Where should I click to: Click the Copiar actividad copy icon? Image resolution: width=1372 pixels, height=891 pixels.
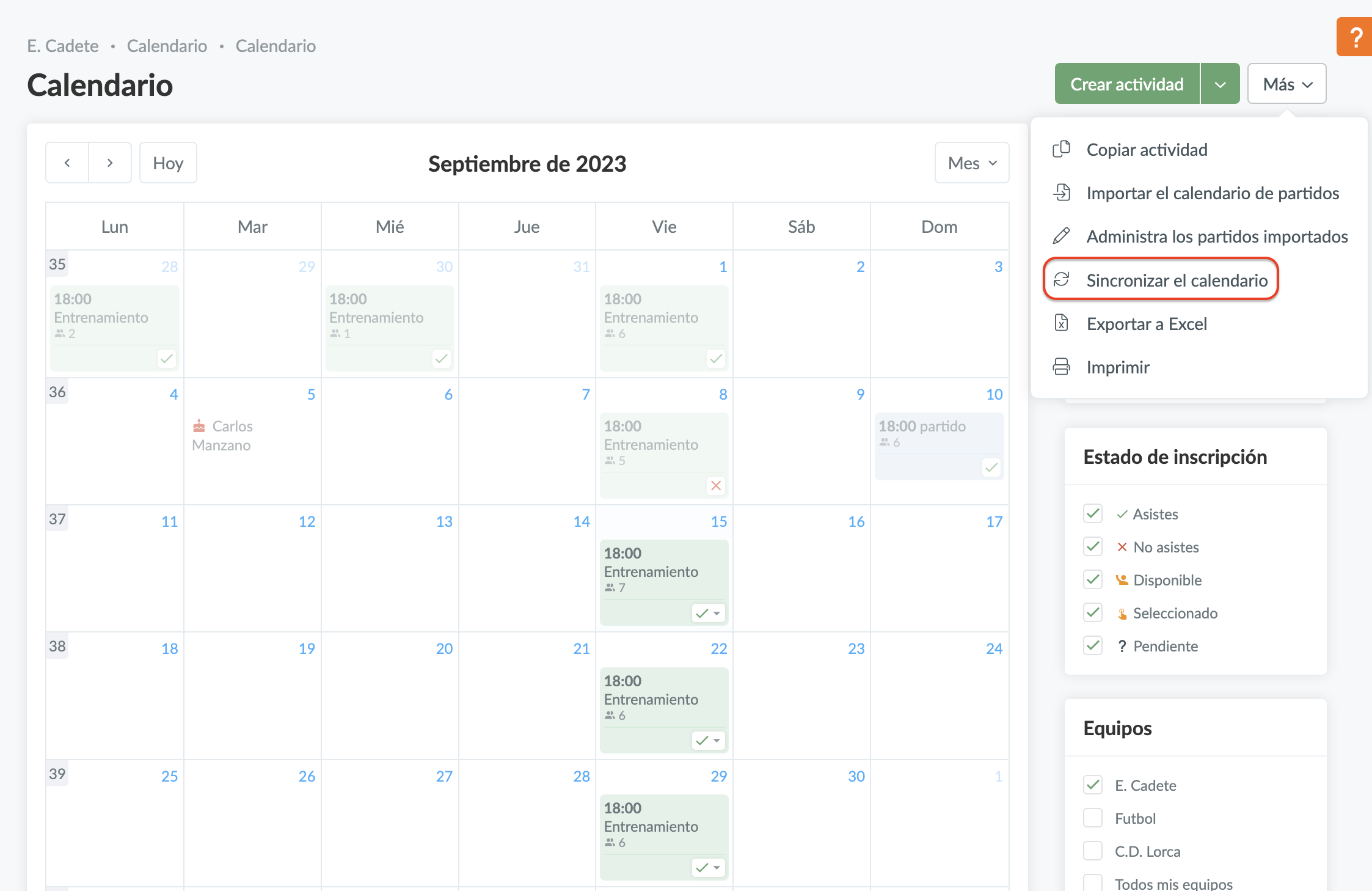[1062, 149]
